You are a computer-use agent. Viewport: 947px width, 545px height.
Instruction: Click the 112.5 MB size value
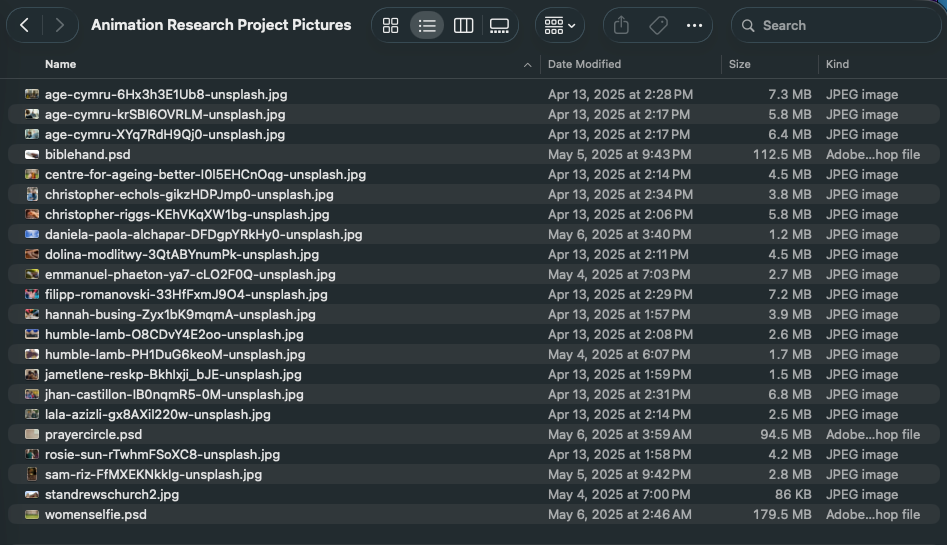pos(782,154)
